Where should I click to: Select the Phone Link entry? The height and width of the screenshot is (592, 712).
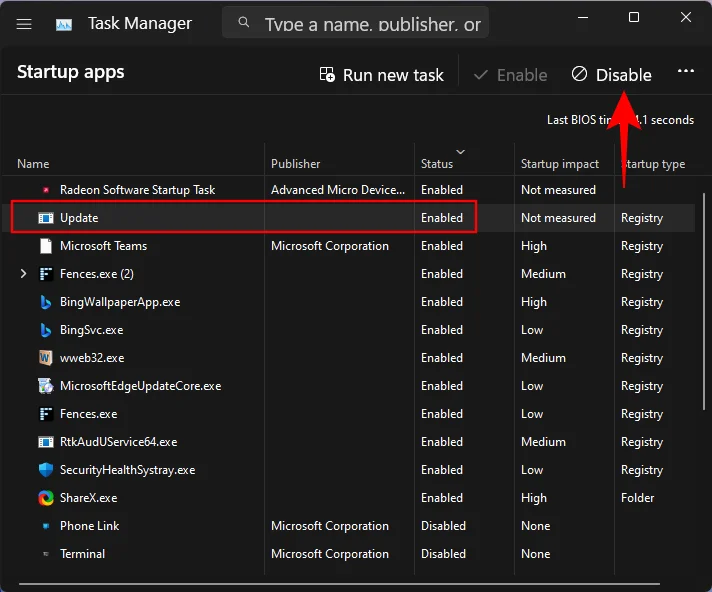click(x=348, y=526)
